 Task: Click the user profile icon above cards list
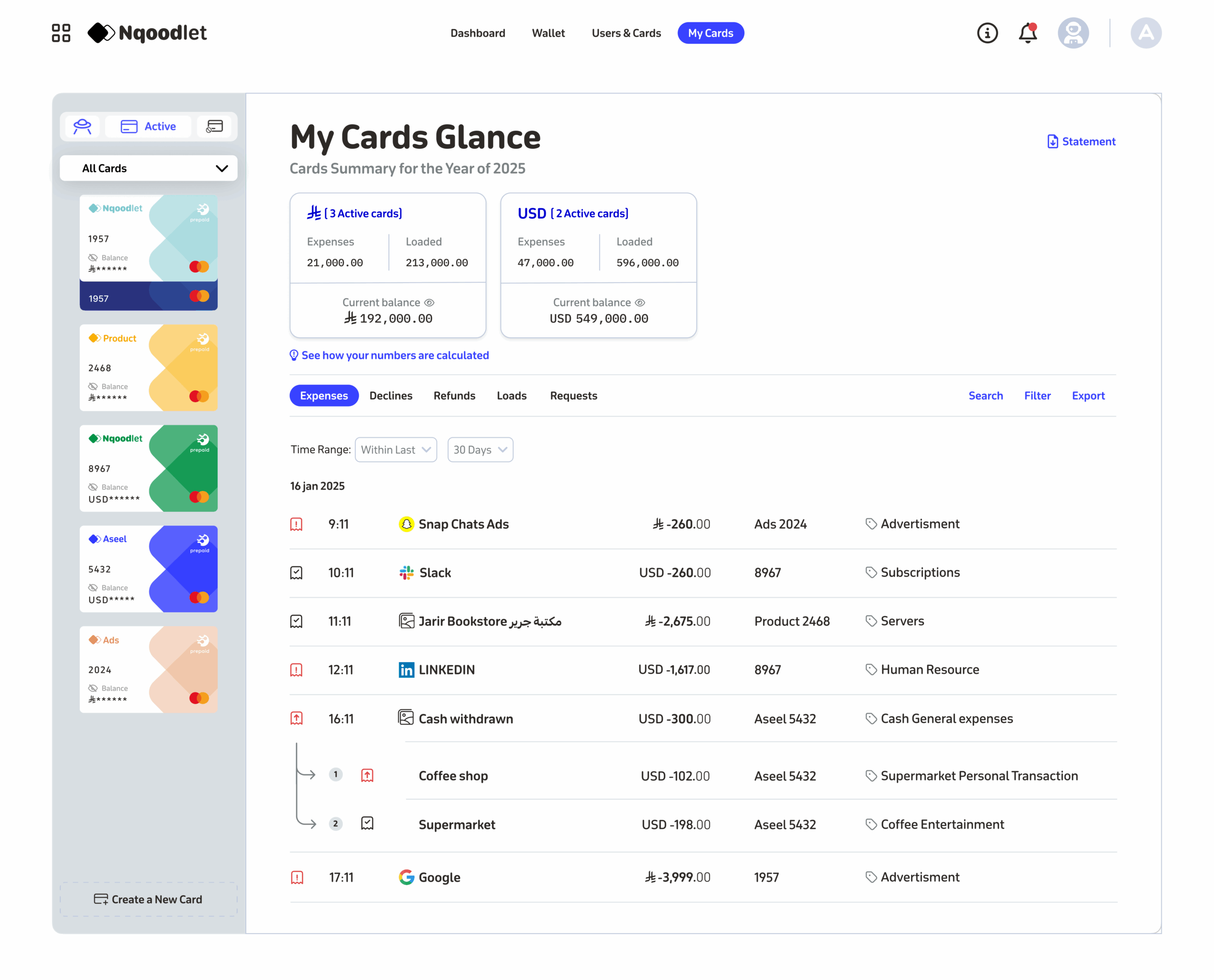click(83, 126)
